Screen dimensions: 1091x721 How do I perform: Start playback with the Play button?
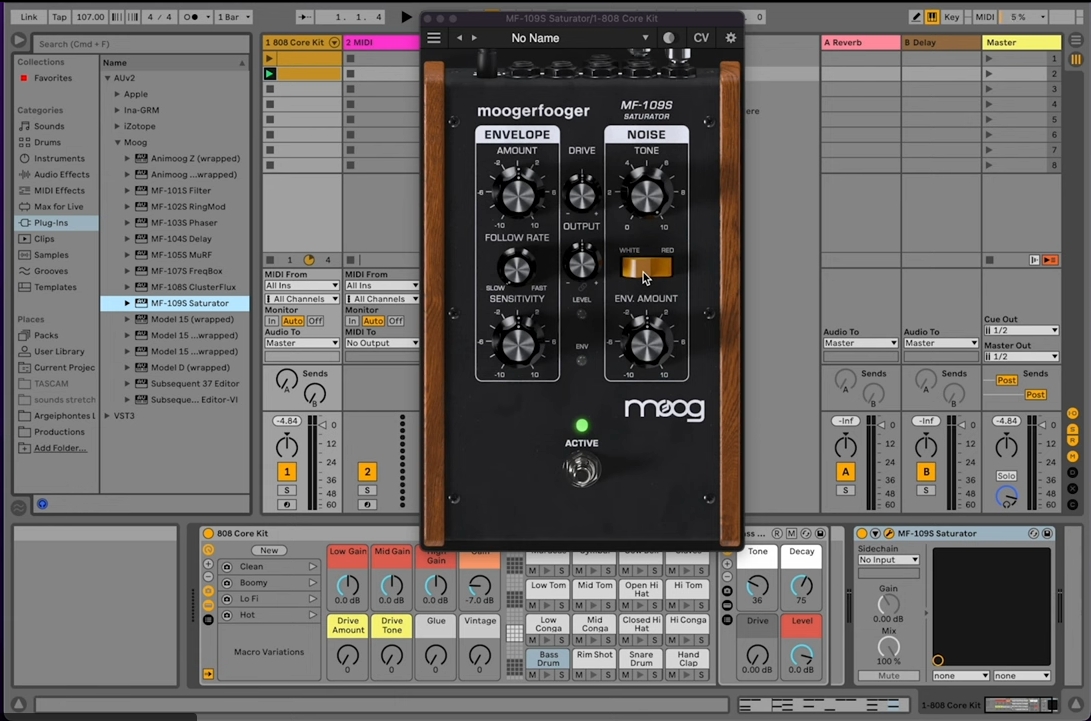406,17
